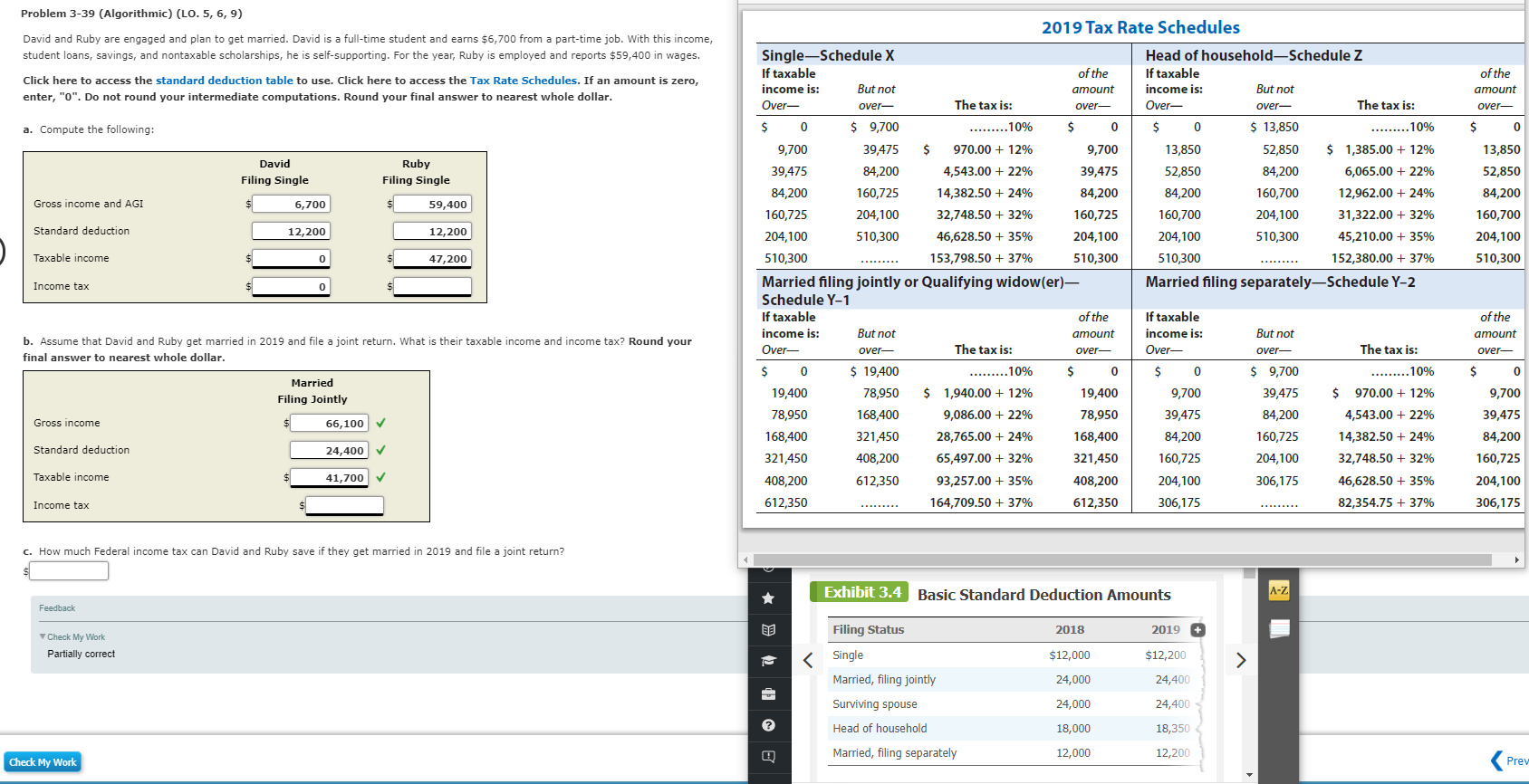1529x784 pixels.
Task: Click the Feedback label
Action: (57, 608)
